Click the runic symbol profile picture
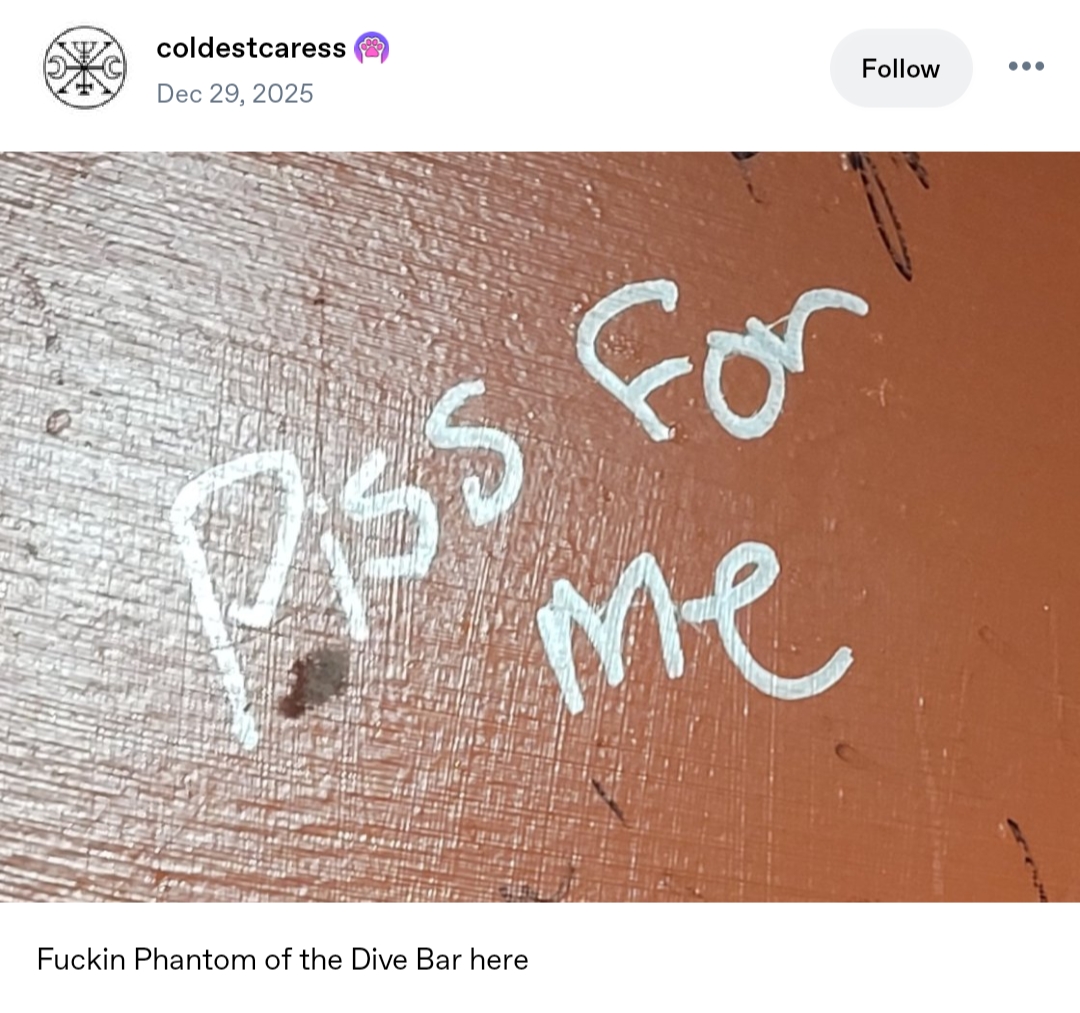 click(x=85, y=67)
